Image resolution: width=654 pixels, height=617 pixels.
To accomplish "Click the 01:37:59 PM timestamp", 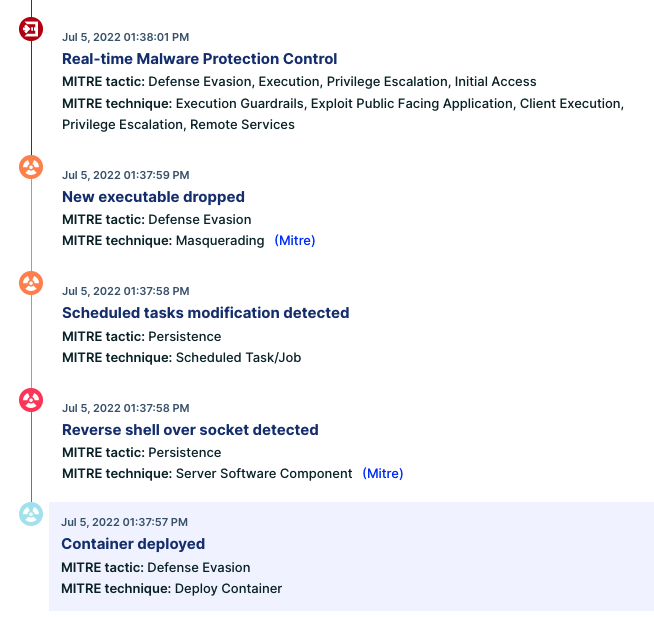I will coord(126,175).
